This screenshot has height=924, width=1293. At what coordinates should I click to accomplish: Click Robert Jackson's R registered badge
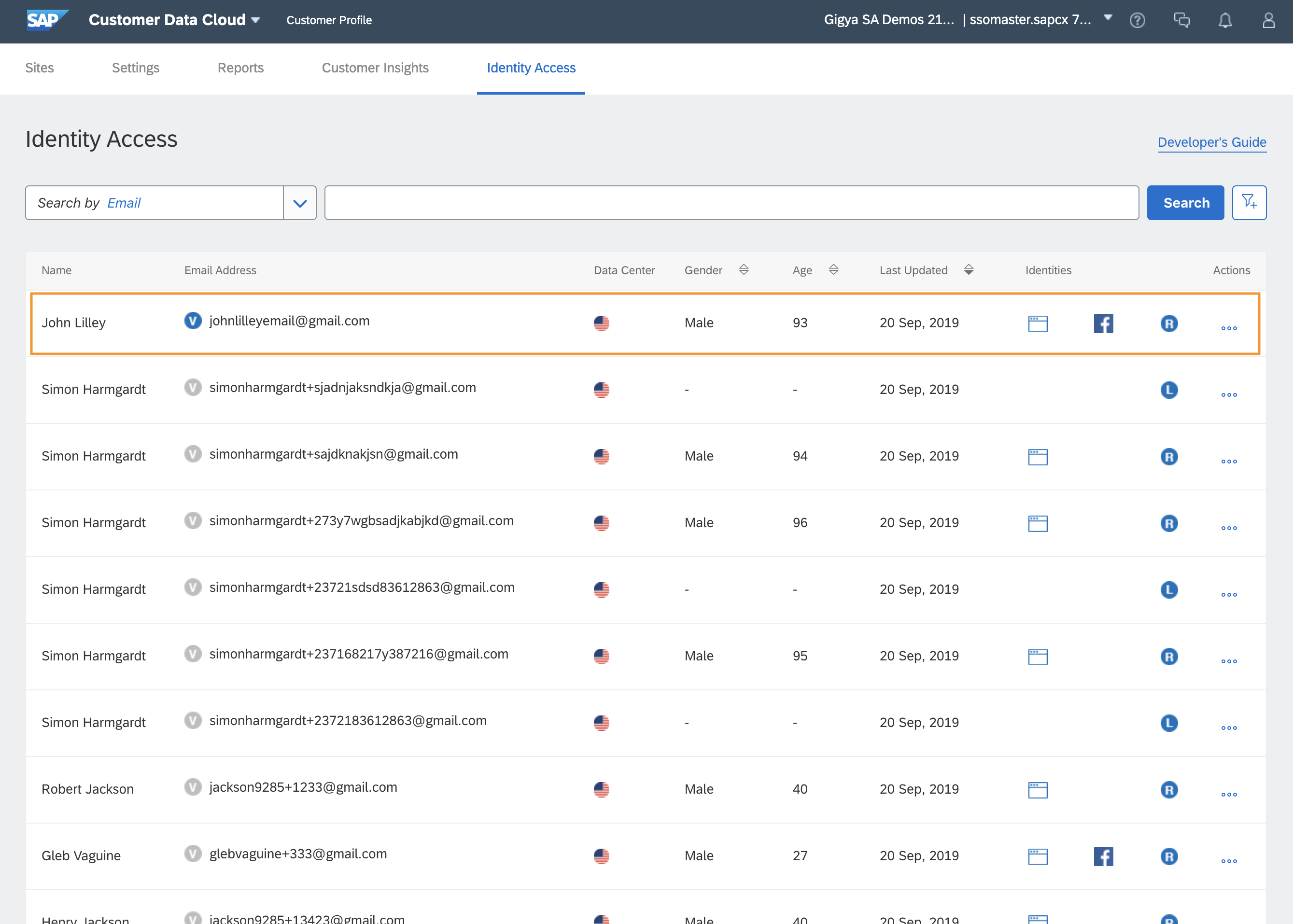pyautogui.click(x=1168, y=790)
